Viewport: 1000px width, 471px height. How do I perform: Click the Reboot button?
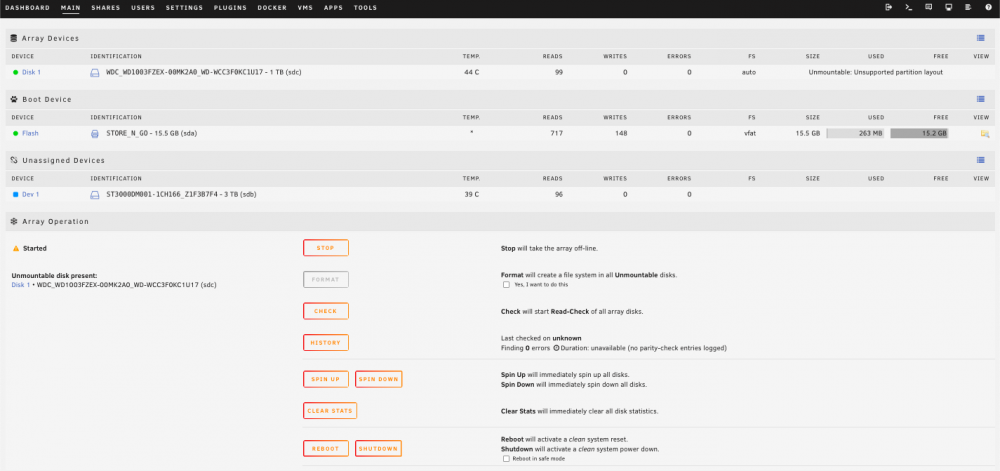(x=326, y=449)
